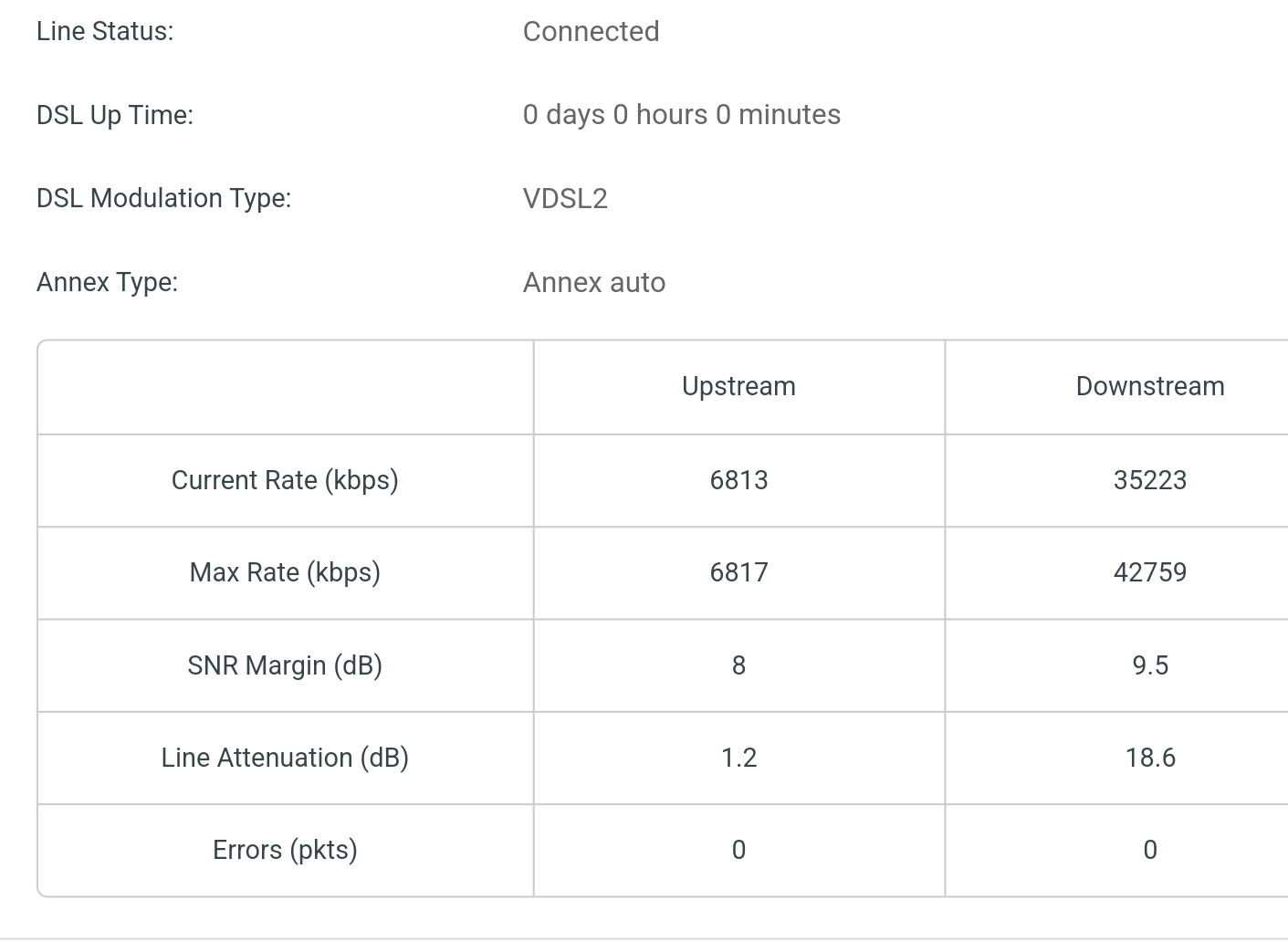Click the VDSL2 modulation type value
Screen dimensions: 1288x942
point(565,198)
